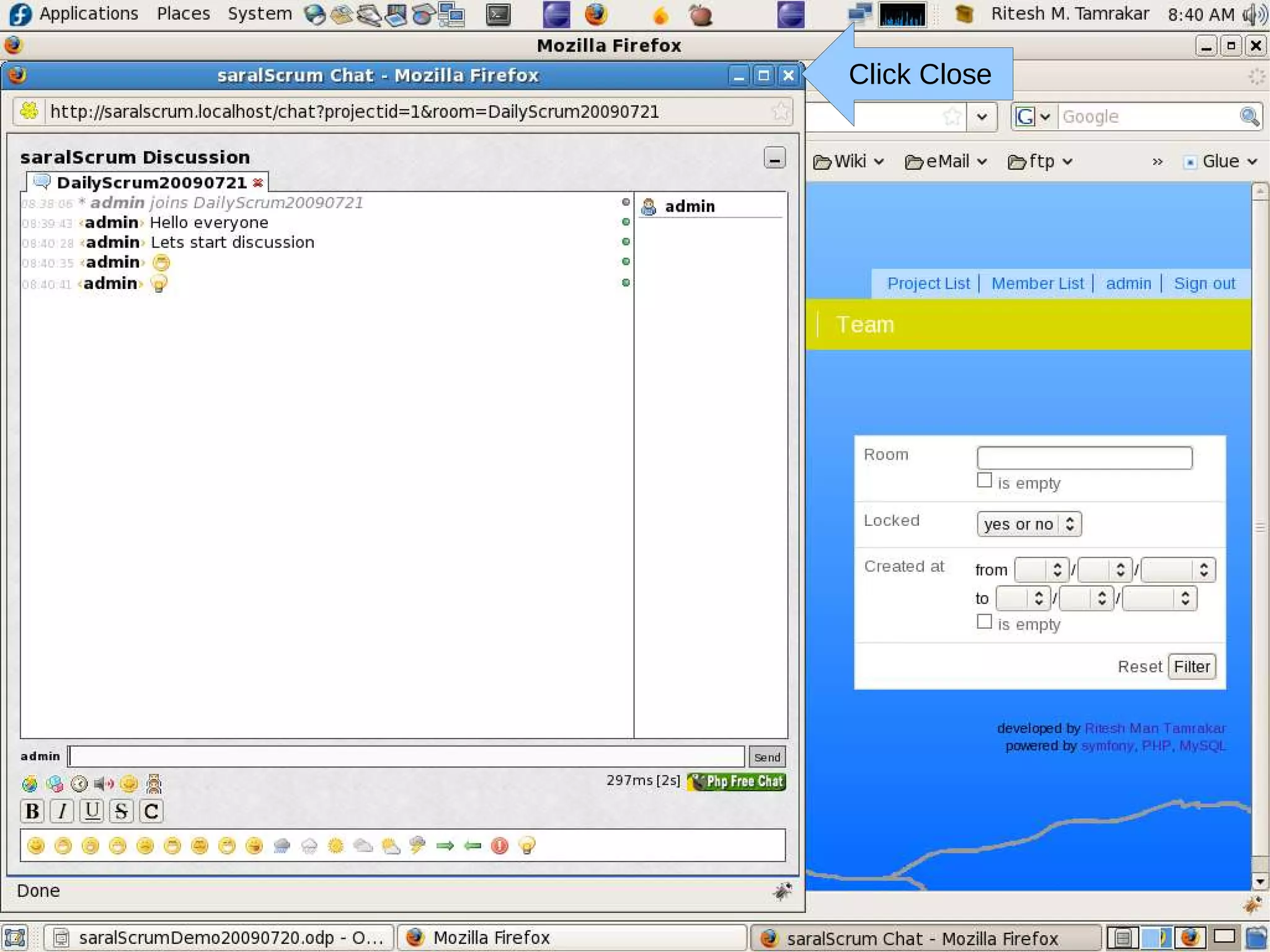Open the Places menu

pyautogui.click(x=183, y=14)
